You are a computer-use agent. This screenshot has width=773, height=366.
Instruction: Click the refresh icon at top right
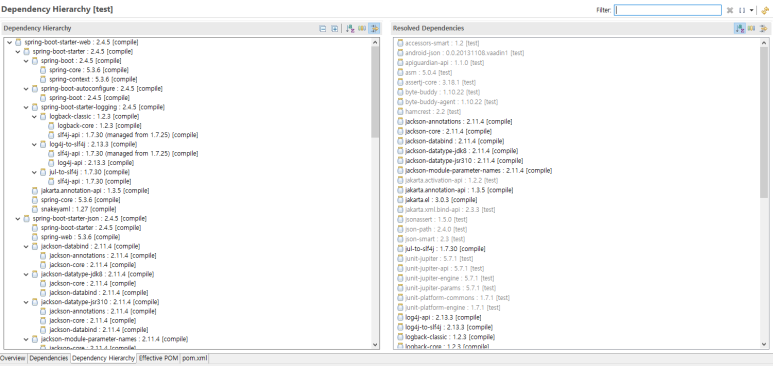coord(765,10)
